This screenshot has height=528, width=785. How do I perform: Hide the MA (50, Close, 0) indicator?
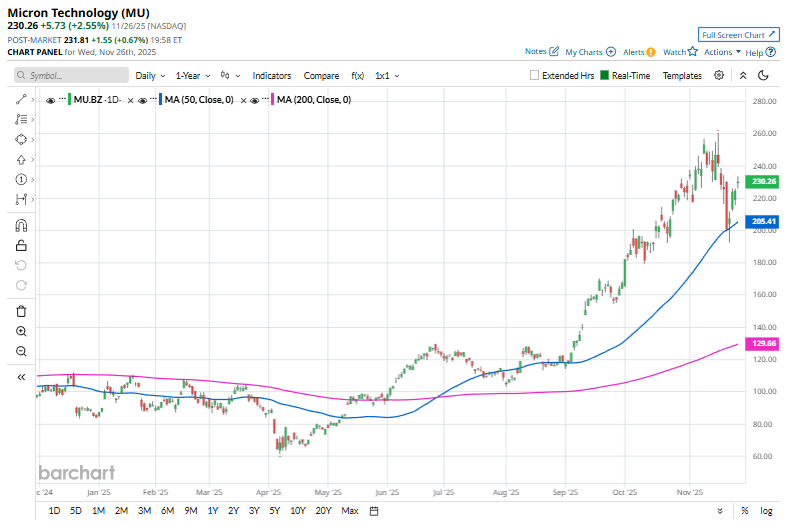click(x=143, y=100)
